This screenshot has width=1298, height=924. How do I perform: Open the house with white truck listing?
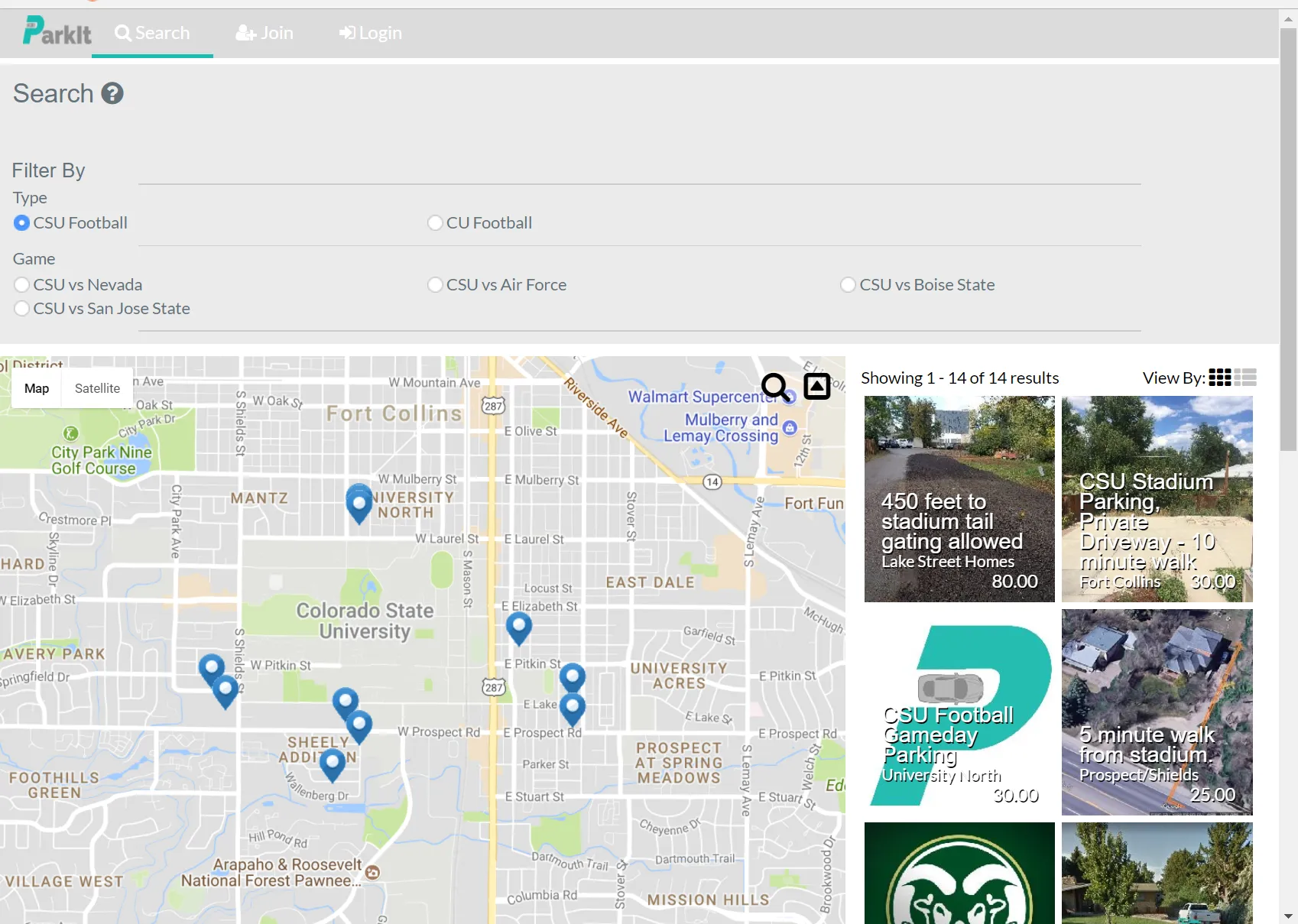pyautogui.click(x=1157, y=873)
